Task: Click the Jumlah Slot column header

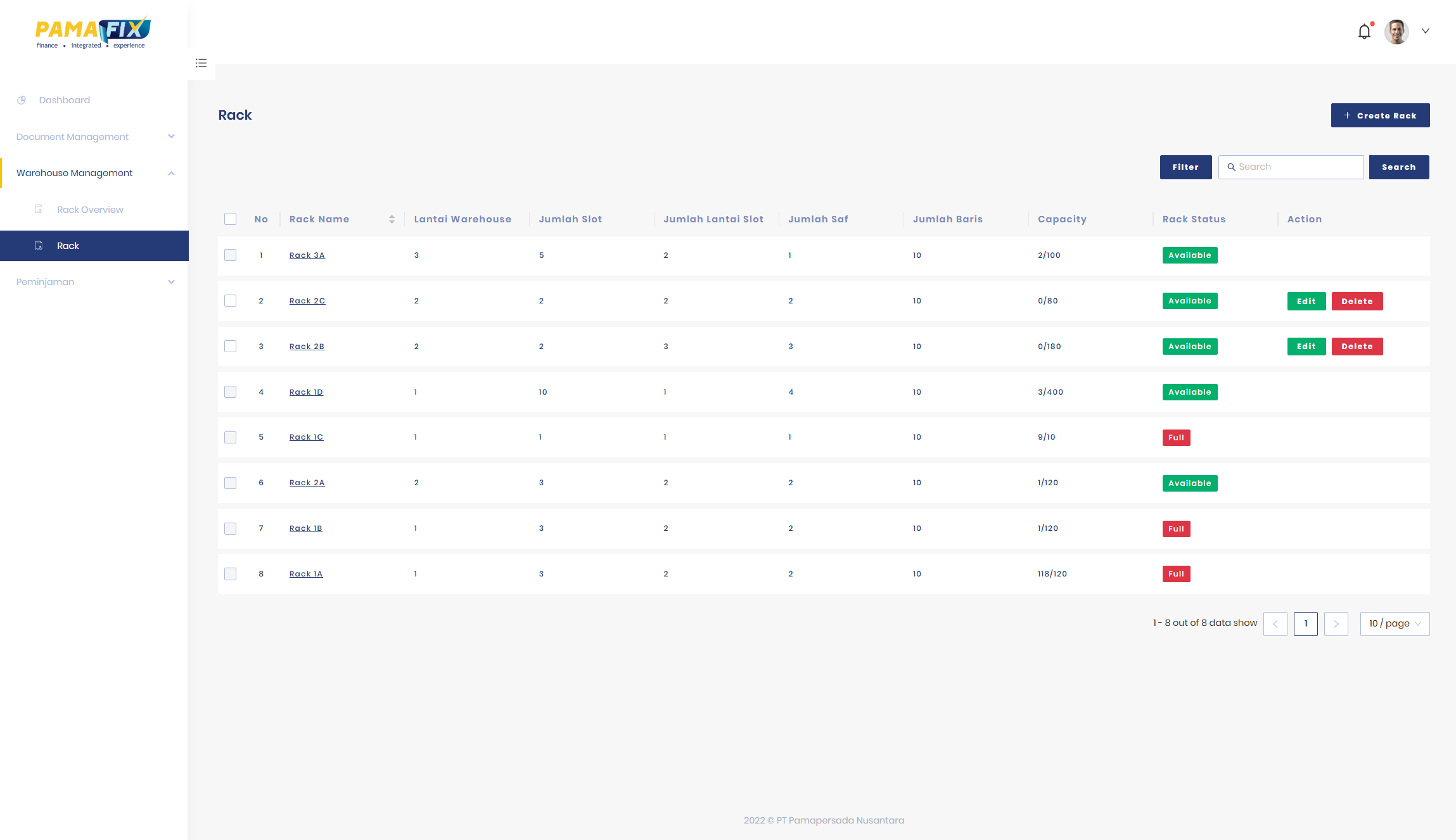Action: pos(570,219)
